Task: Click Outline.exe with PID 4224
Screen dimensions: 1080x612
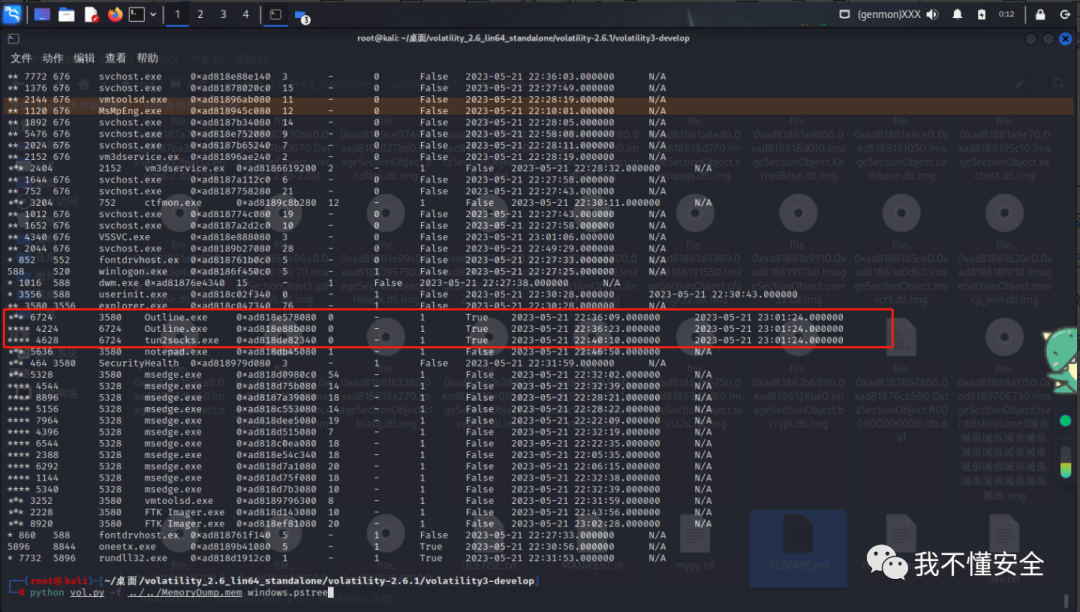Action: 176,329
